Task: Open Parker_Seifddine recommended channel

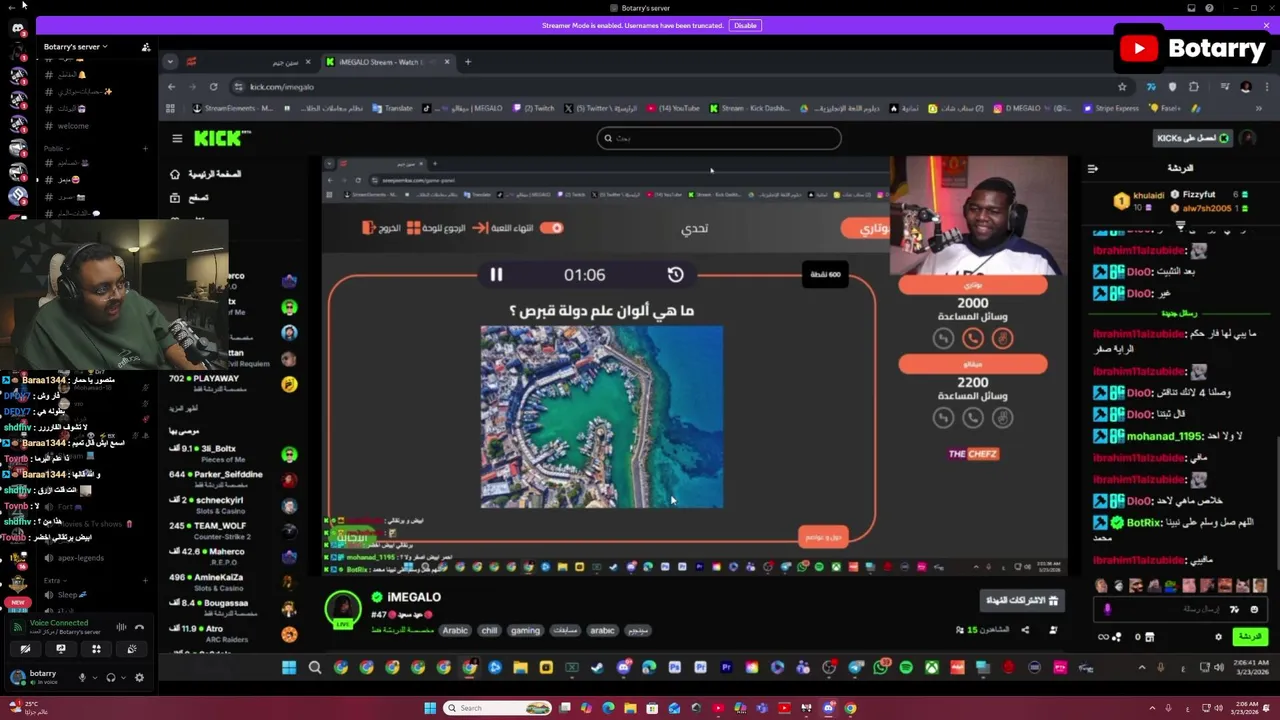Action: click(232, 480)
